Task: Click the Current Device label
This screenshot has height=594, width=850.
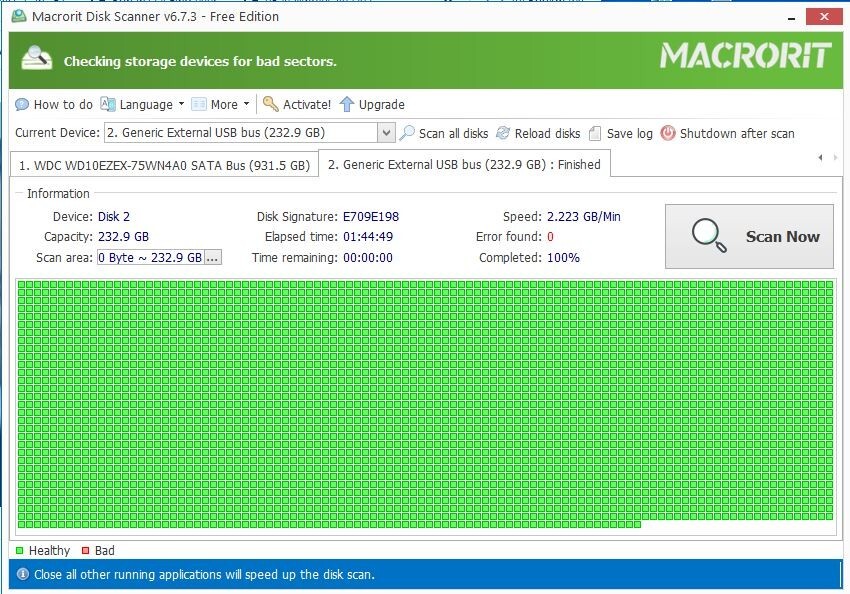Action: pyautogui.click(x=57, y=133)
